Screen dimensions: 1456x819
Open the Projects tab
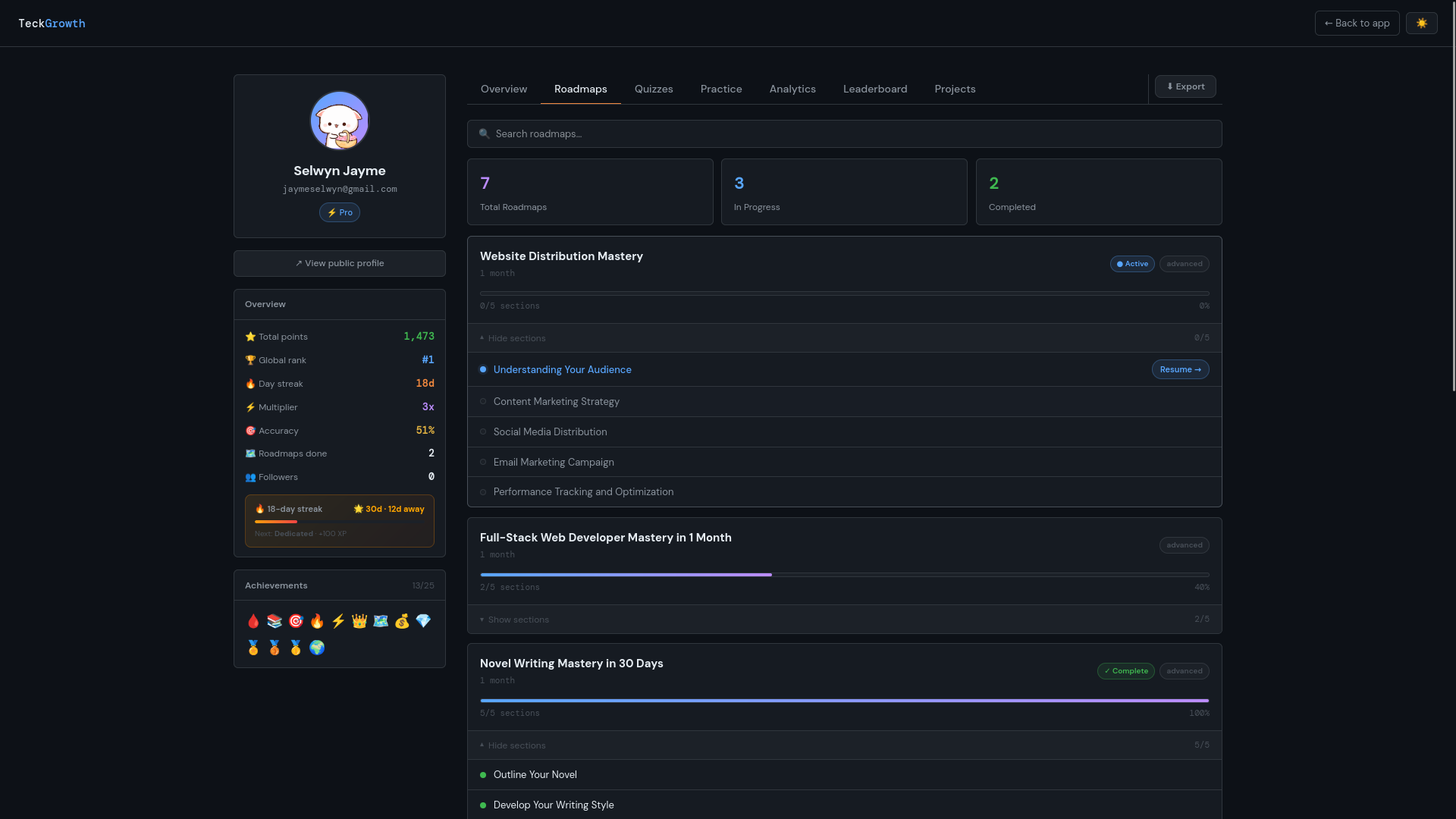pyautogui.click(x=955, y=89)
